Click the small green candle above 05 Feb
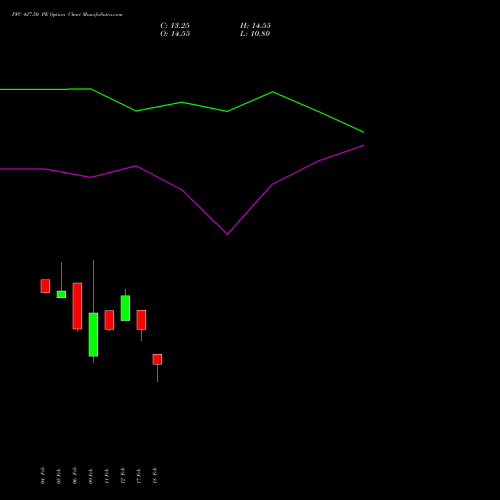The height and width of the screenshot is (500, 500). [61, 294]
